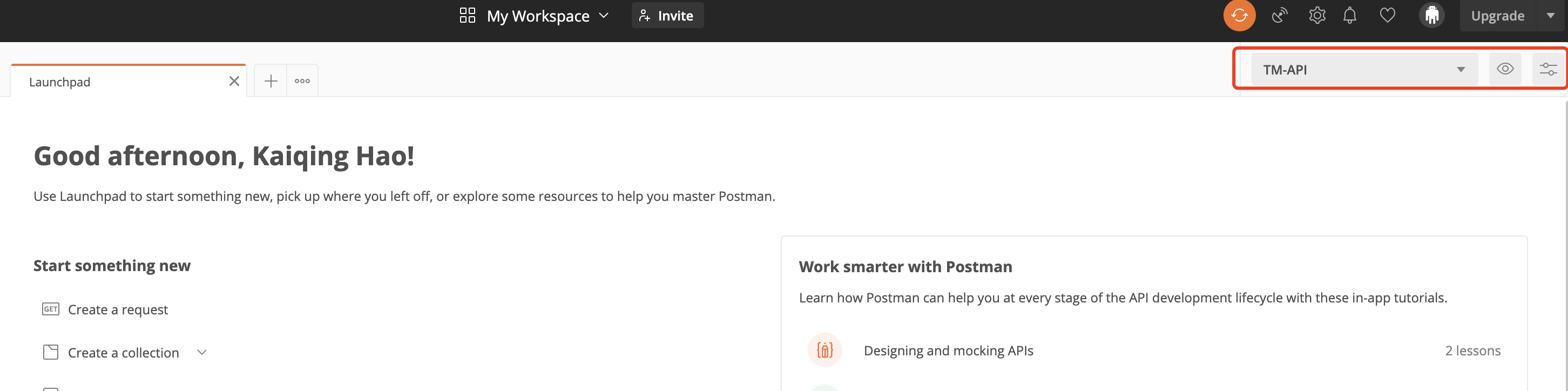Screen dimensions: 1568x391
Task: Click the 2 lessons label
Action: click(1472, 351)
